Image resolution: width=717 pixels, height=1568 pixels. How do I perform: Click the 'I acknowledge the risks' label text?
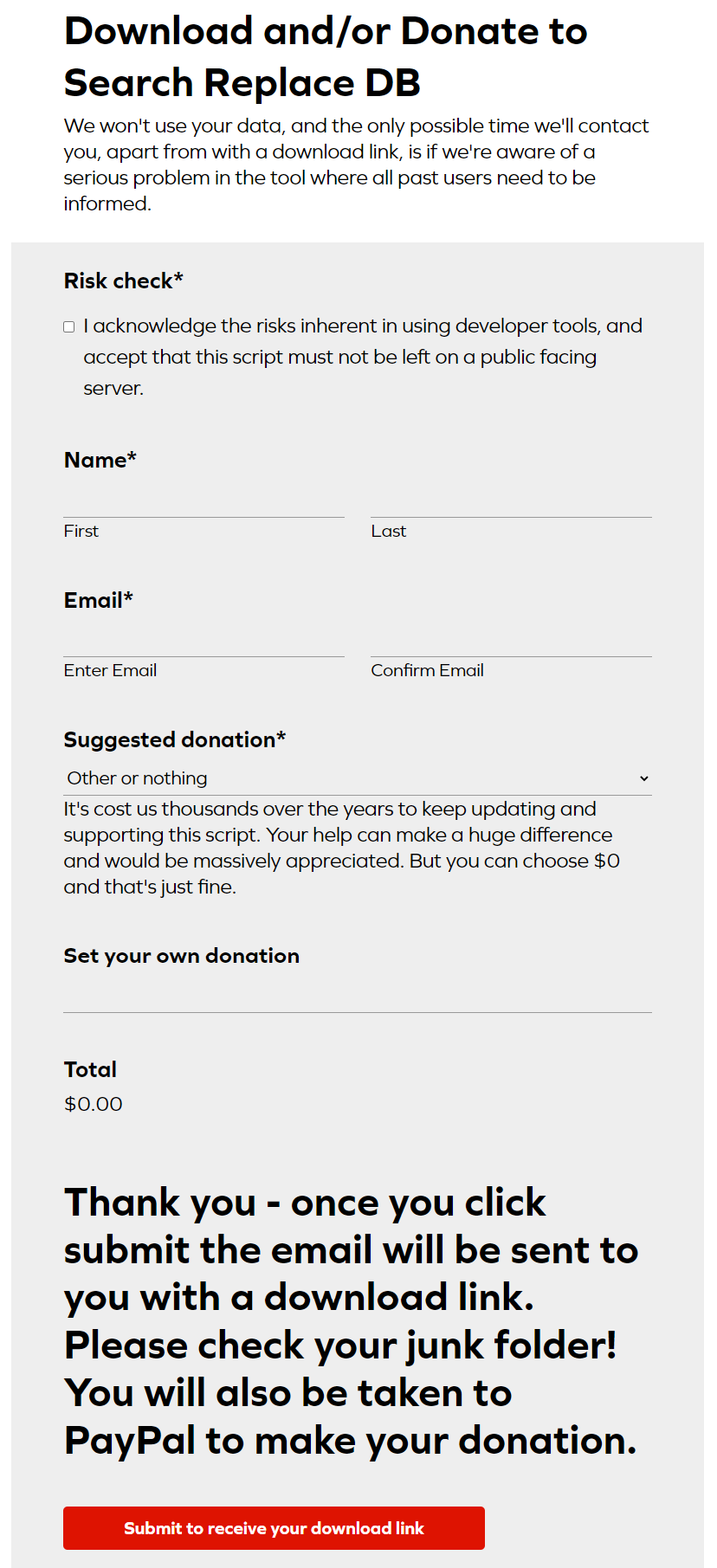363,357
